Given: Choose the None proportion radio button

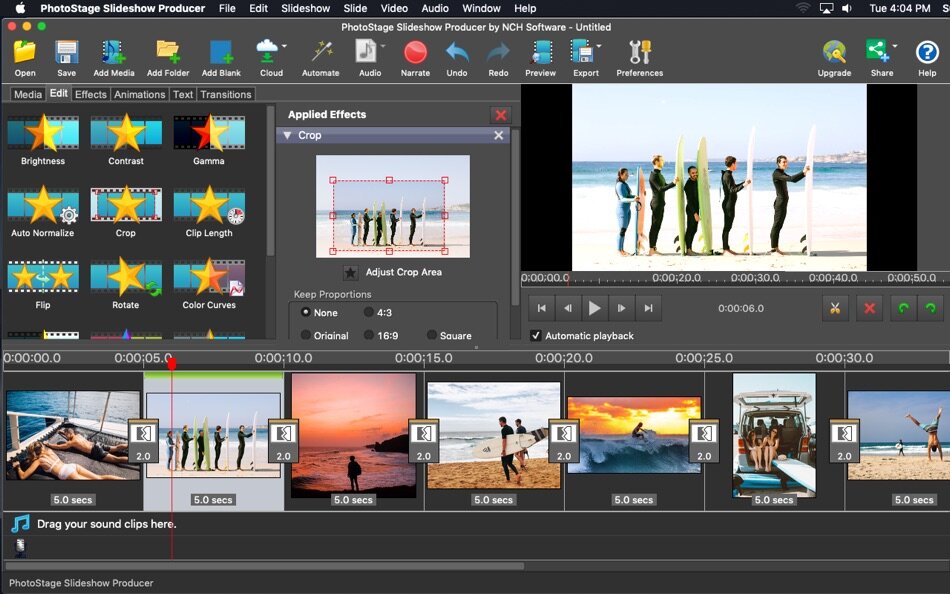Looking at the screenshot, I should click(306, 312).
